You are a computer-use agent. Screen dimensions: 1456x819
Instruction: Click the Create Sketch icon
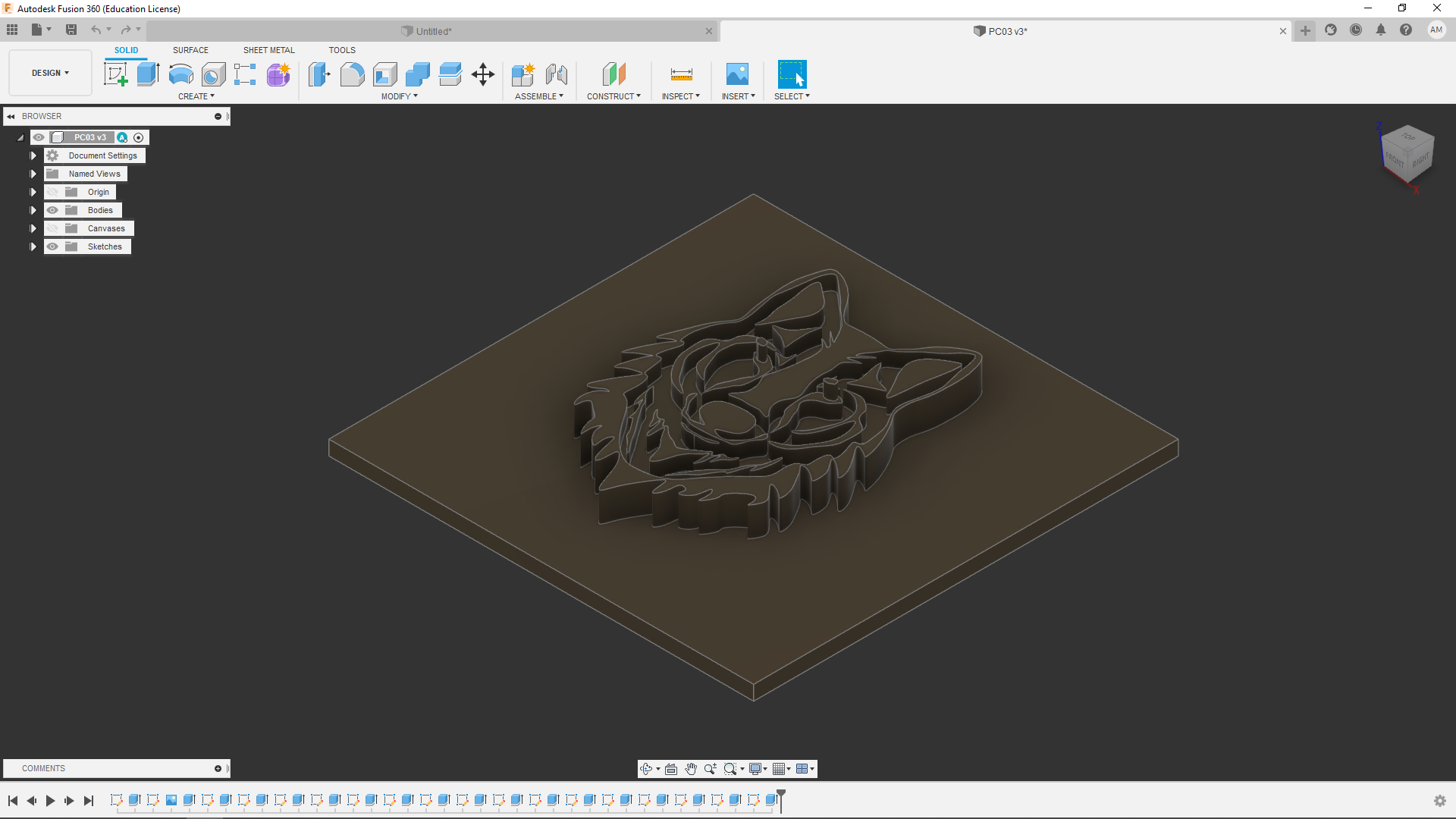pyautogui.click(x=115, y=74)
